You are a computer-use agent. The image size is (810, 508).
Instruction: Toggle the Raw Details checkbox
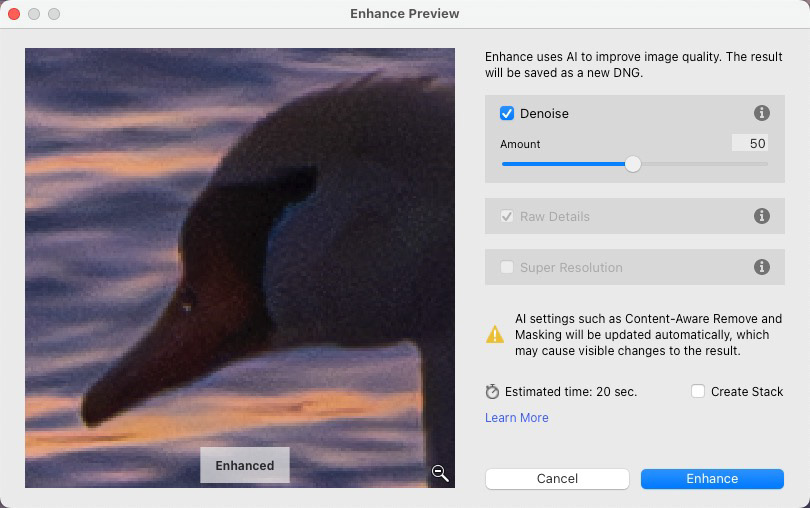coord(507,216)
